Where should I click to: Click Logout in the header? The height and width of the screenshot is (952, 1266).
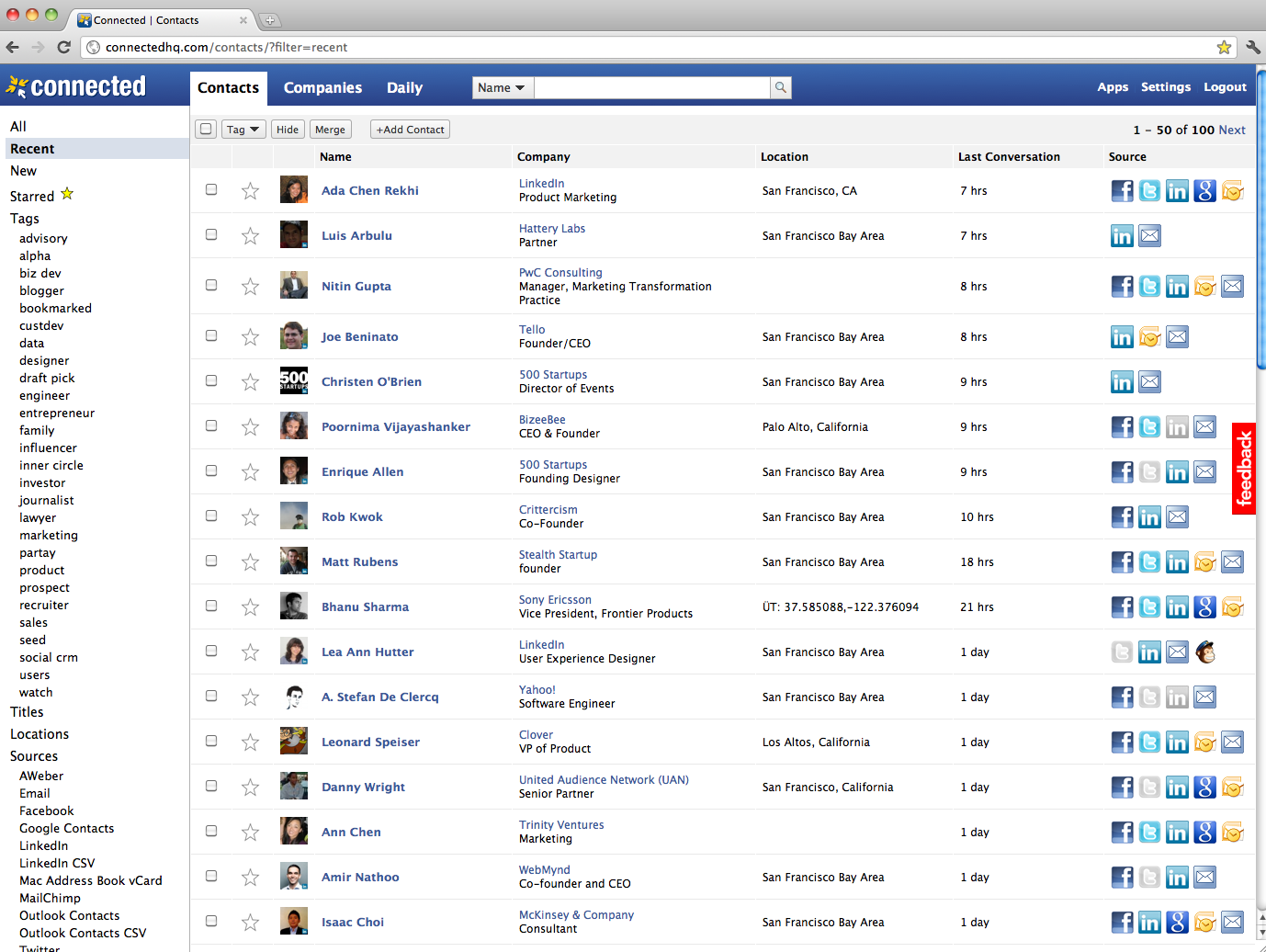point(1225,87)
